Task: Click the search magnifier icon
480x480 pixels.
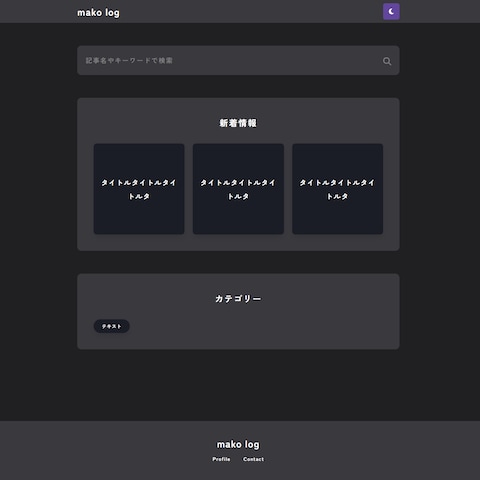Action: tap(387, 61)
